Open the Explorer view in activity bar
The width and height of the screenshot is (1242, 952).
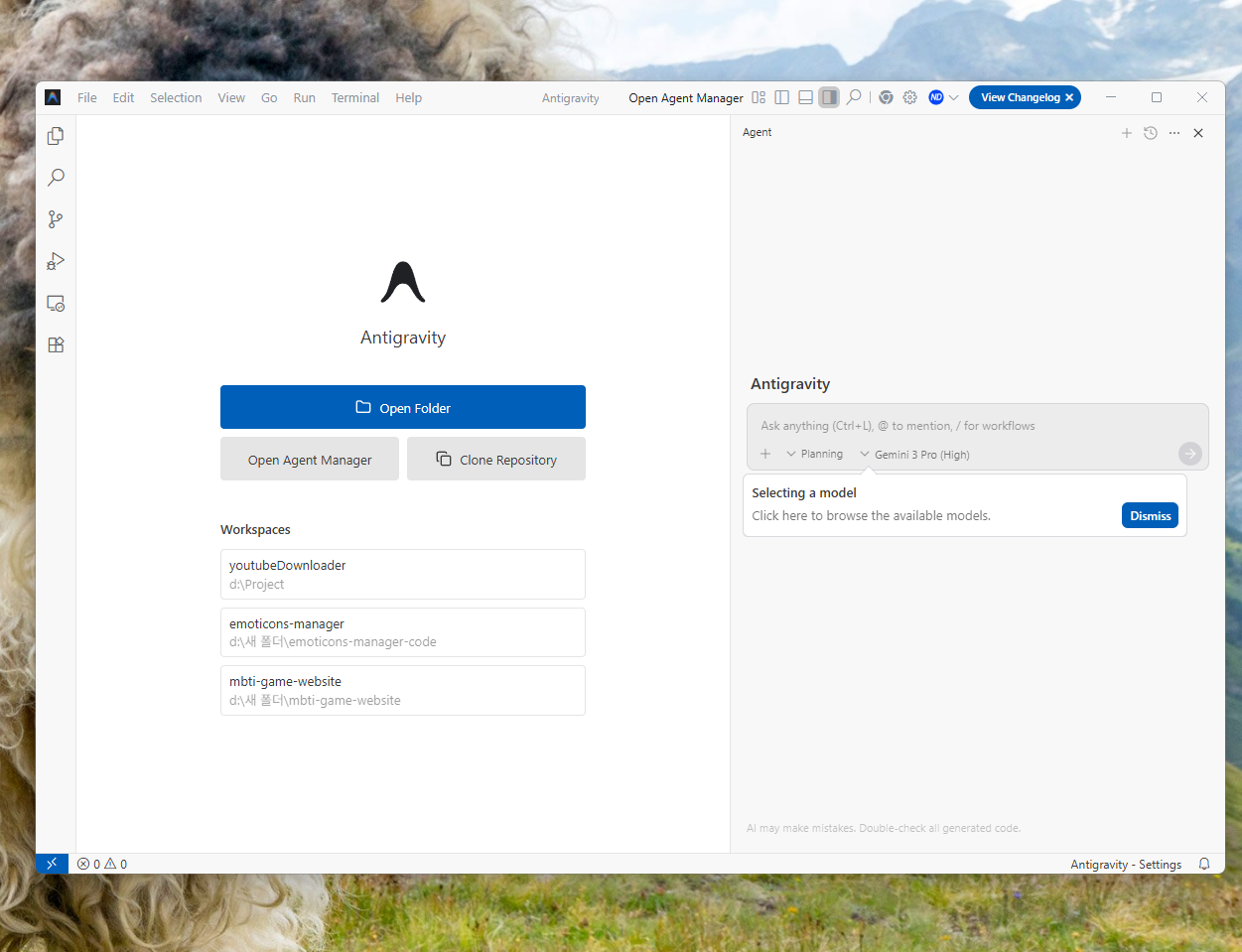click(x=56, y=136)
